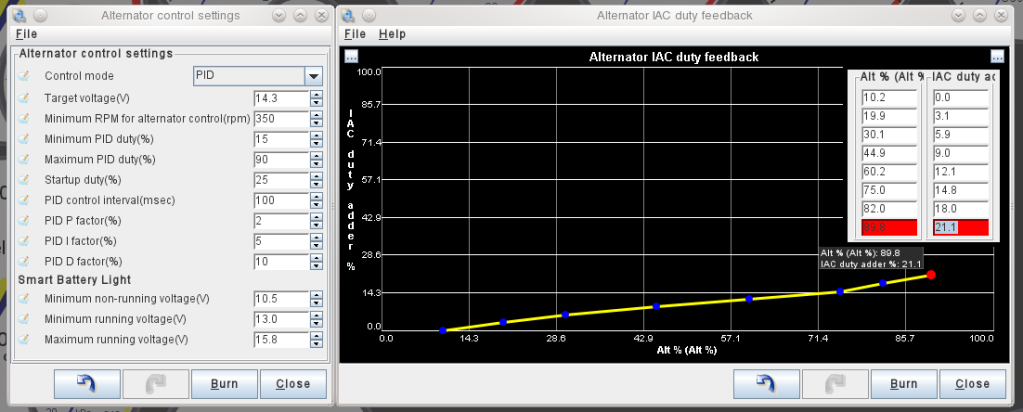Click the edit icon beside PID I factor(%)
This screenshot has height=412, width=1023.
(23, 241)
